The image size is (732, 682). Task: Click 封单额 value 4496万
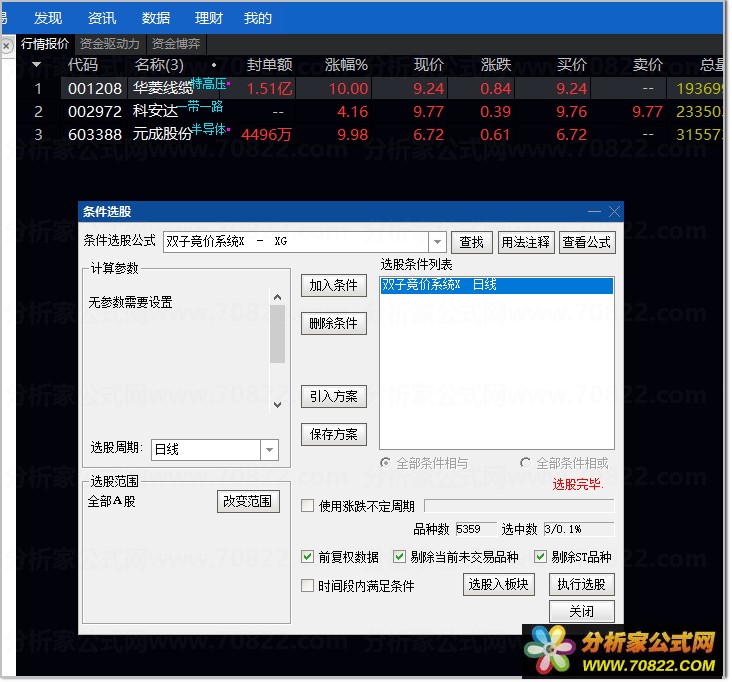tap(266, 134)
